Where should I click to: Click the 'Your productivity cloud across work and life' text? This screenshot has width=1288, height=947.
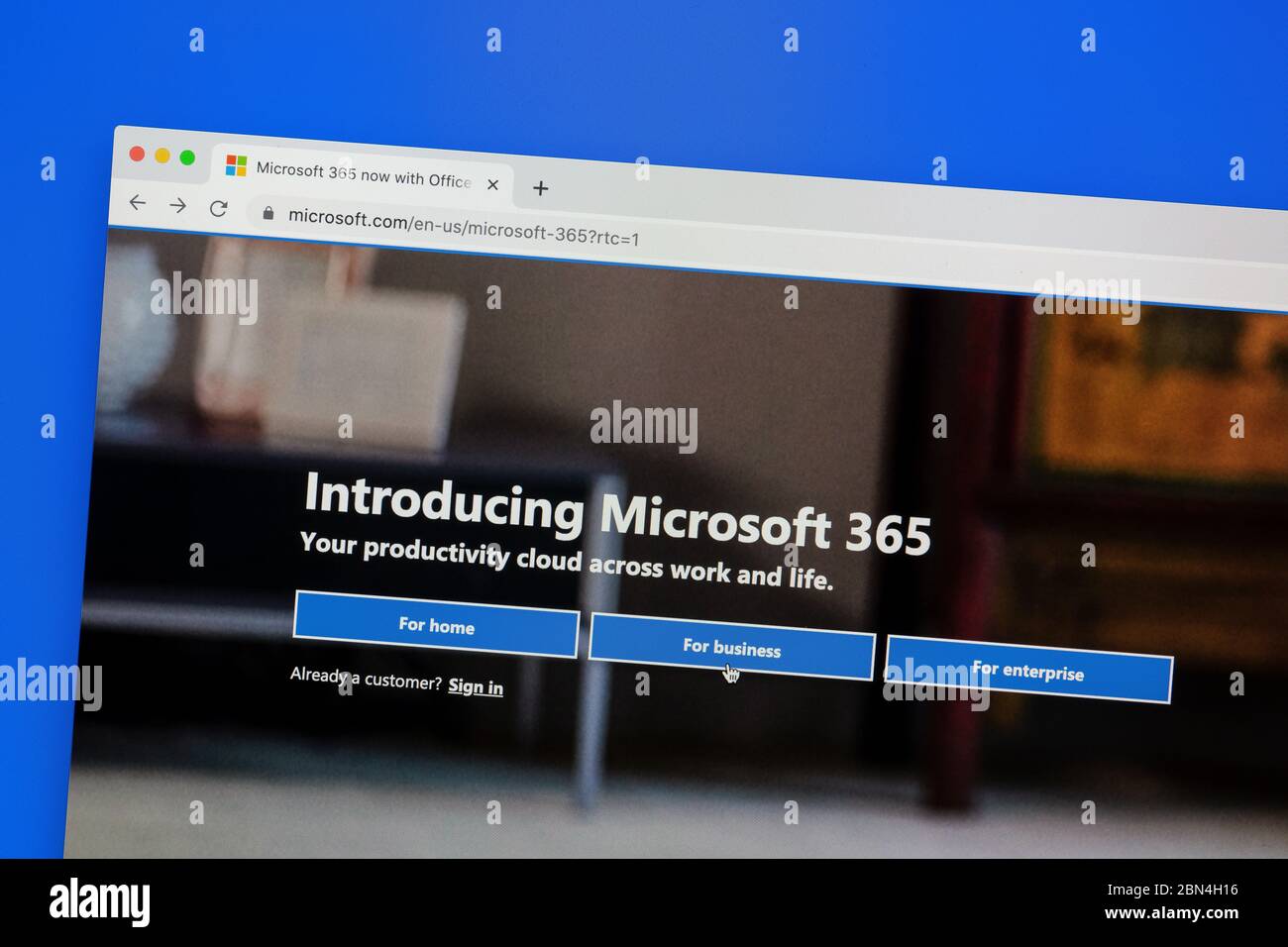click(566, 561)
